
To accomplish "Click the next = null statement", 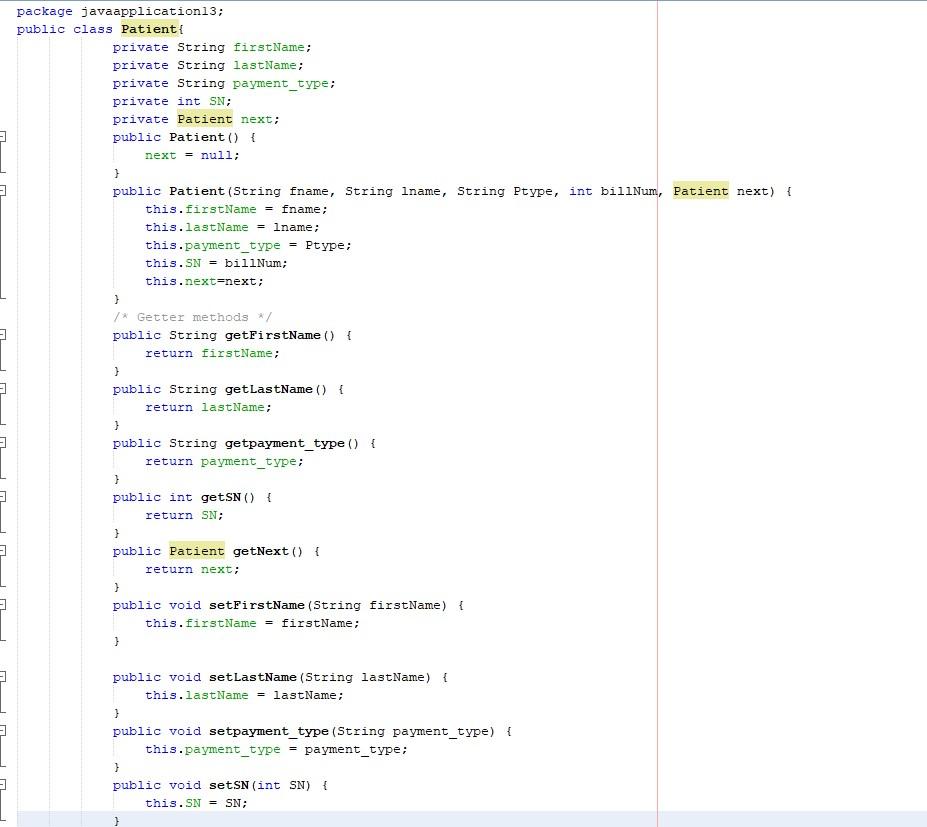I will click(188, 155).
